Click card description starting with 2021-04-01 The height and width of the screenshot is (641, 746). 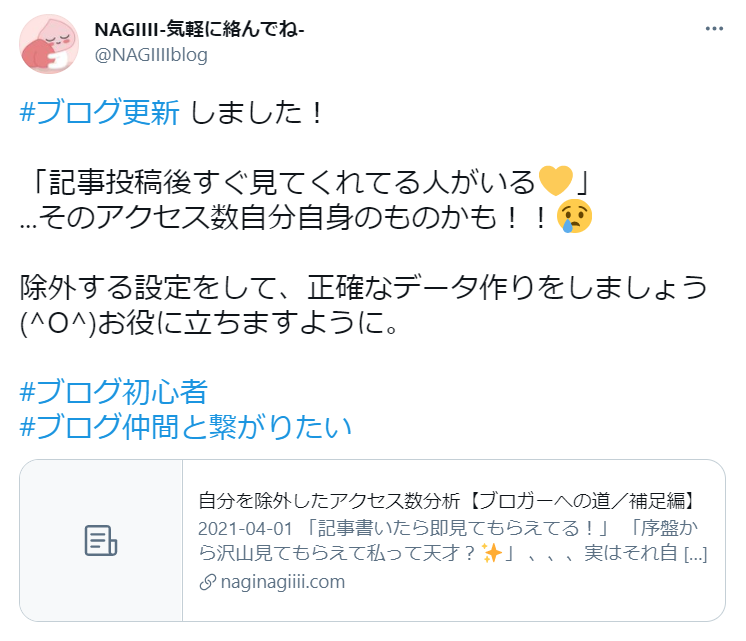452,541
